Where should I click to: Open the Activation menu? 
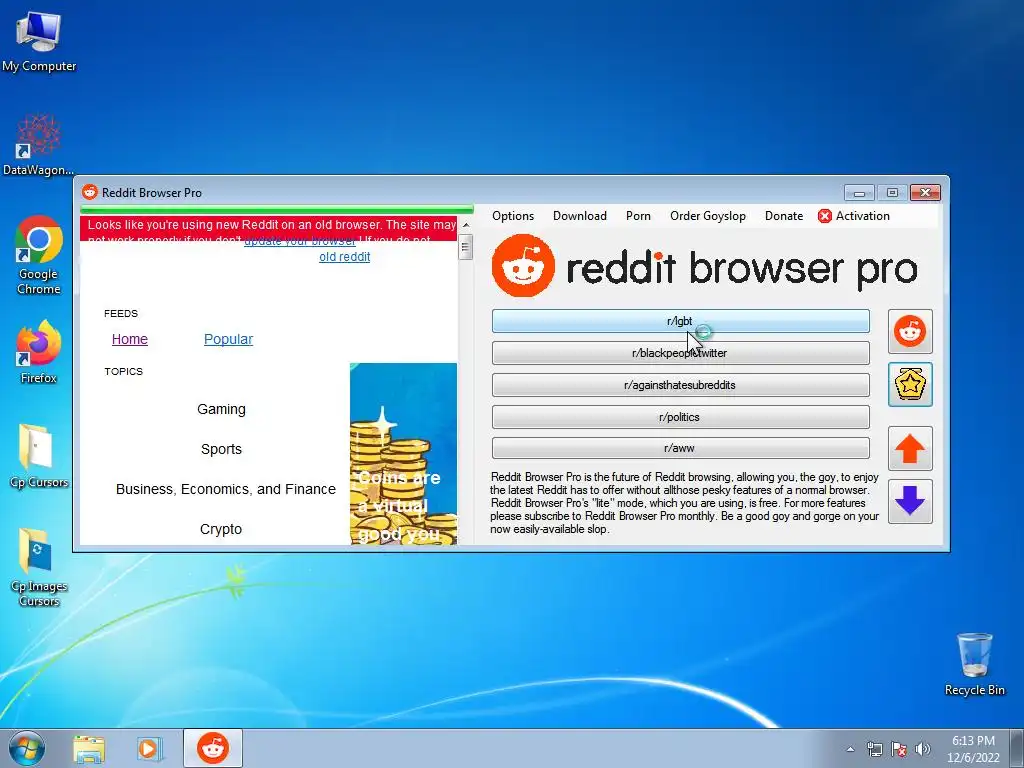pyautogui.click(x=854, y=216)
